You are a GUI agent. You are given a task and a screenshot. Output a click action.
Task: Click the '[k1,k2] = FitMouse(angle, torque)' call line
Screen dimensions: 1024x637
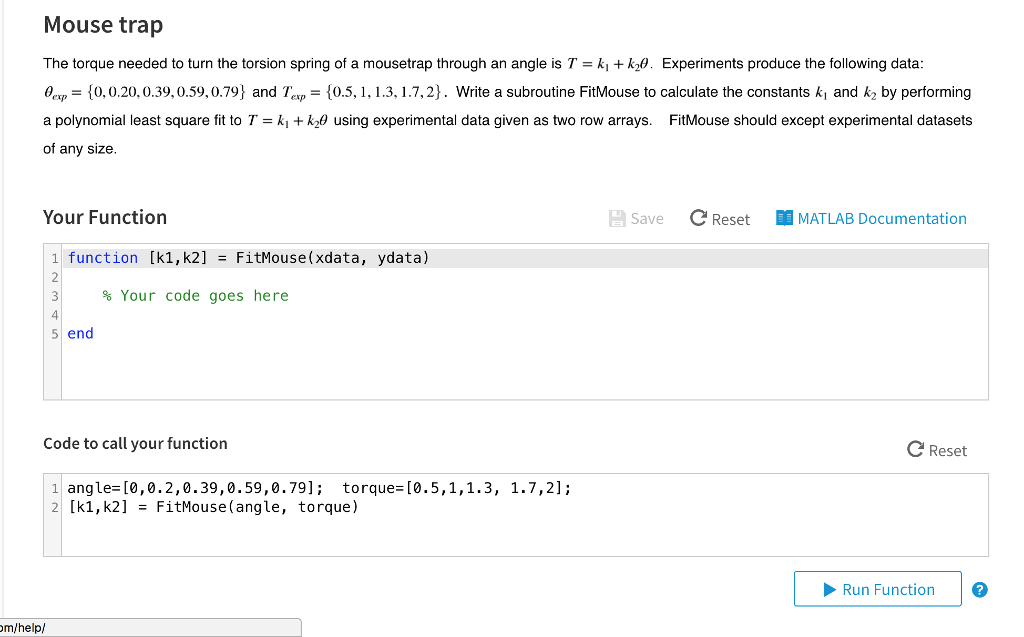coord(212,507)
